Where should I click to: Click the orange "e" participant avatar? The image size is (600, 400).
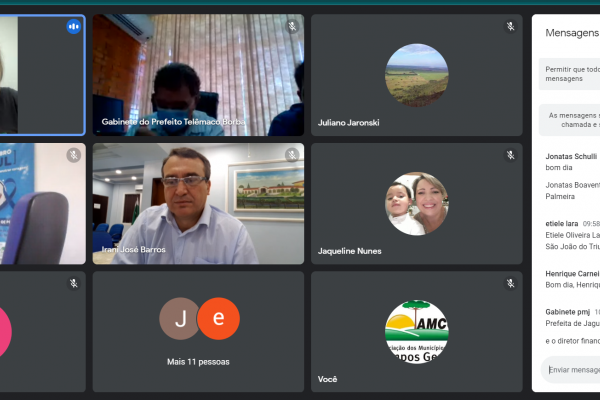(x=218, y=319)
